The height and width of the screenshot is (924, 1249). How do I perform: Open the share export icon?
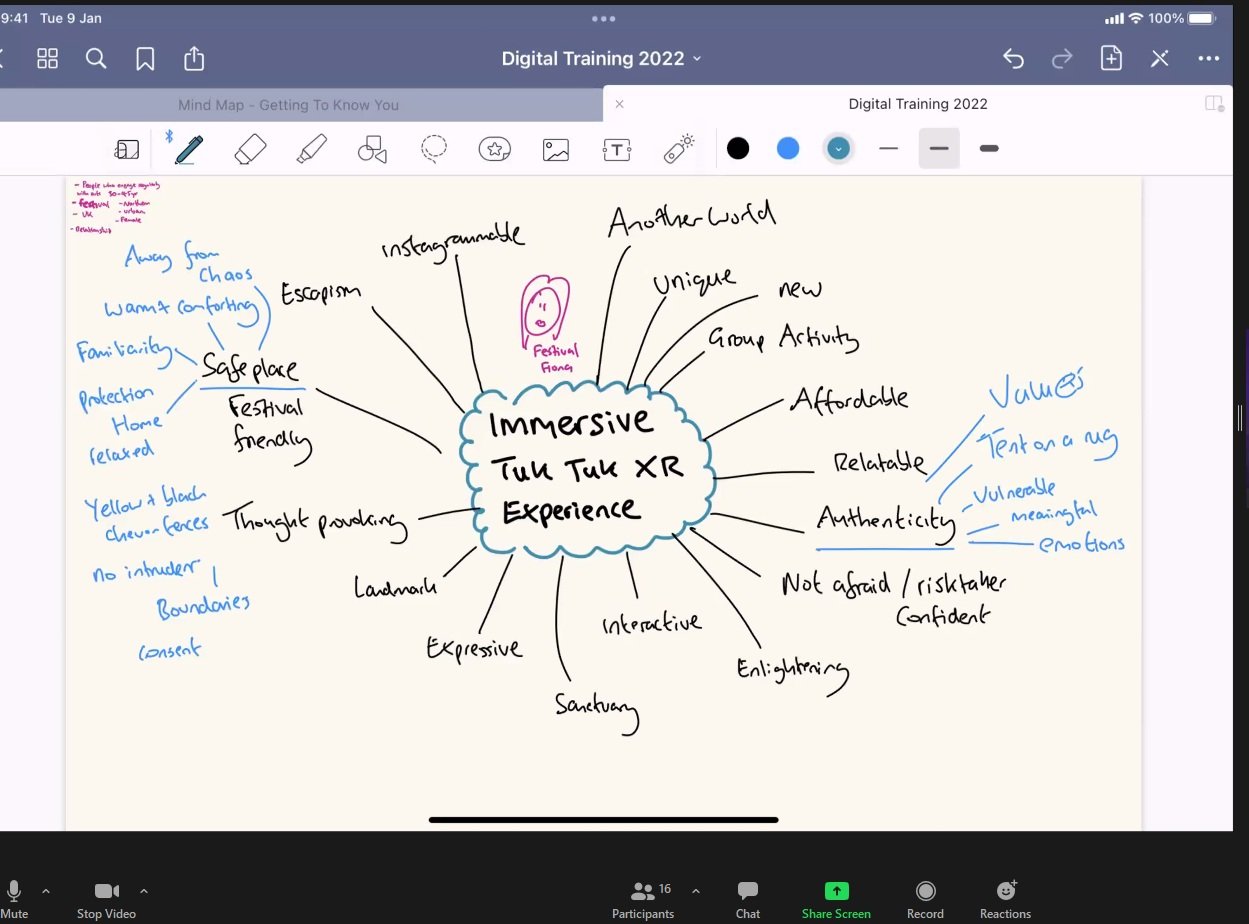(194, 58)
